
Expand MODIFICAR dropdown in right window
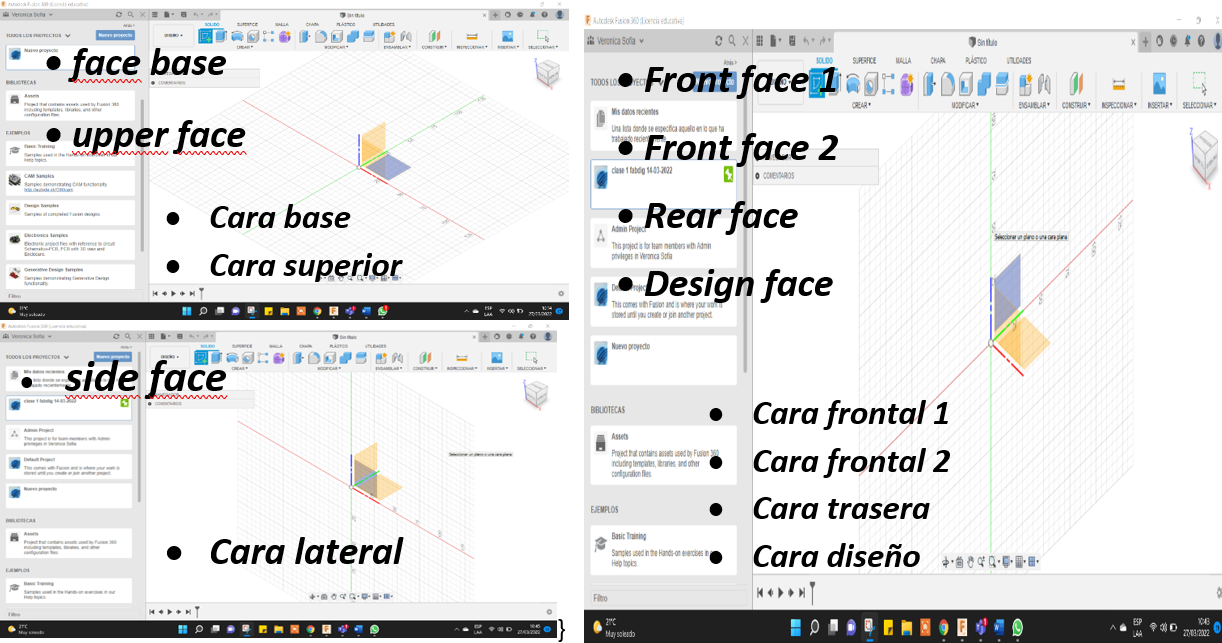pyautogui.click(x=966, y=105)
